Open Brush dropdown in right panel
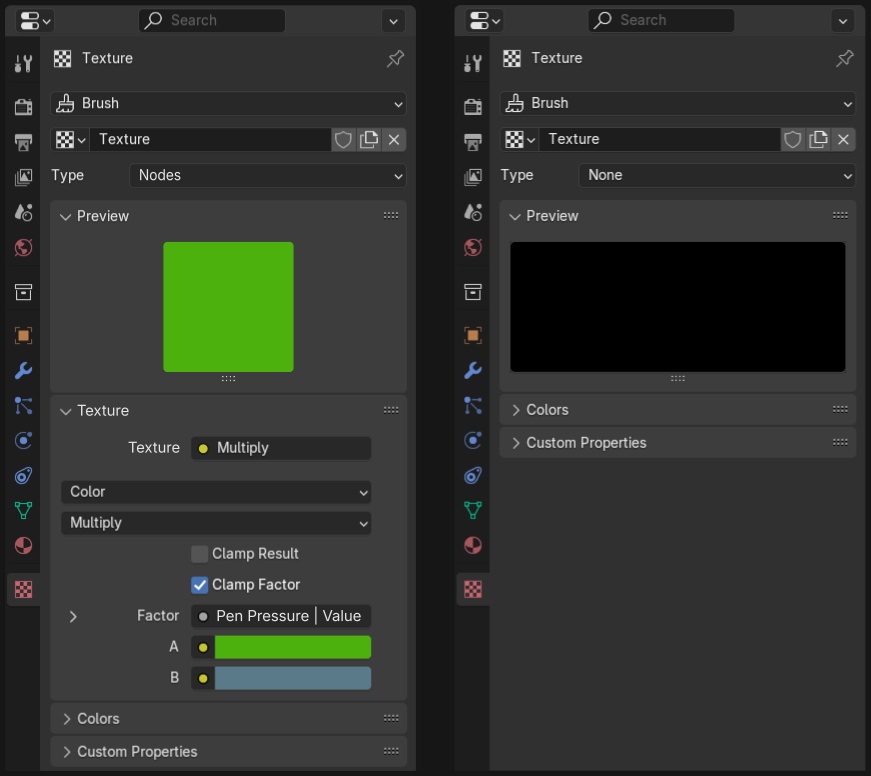This screenshot has height=776, width=871. (x=678, y=104)
